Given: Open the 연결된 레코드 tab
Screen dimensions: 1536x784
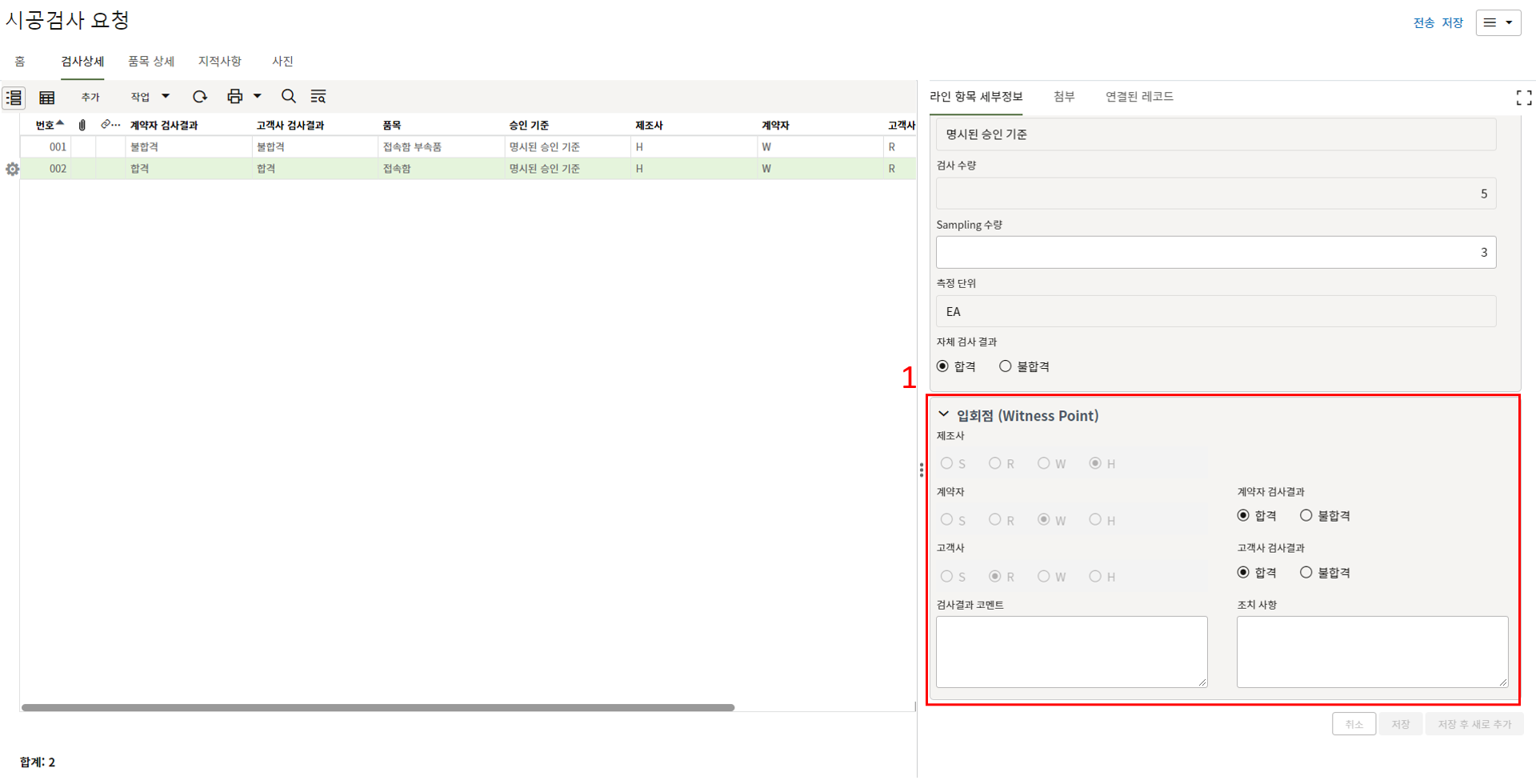Looking at the screenshot, I should coord(1139,97).
